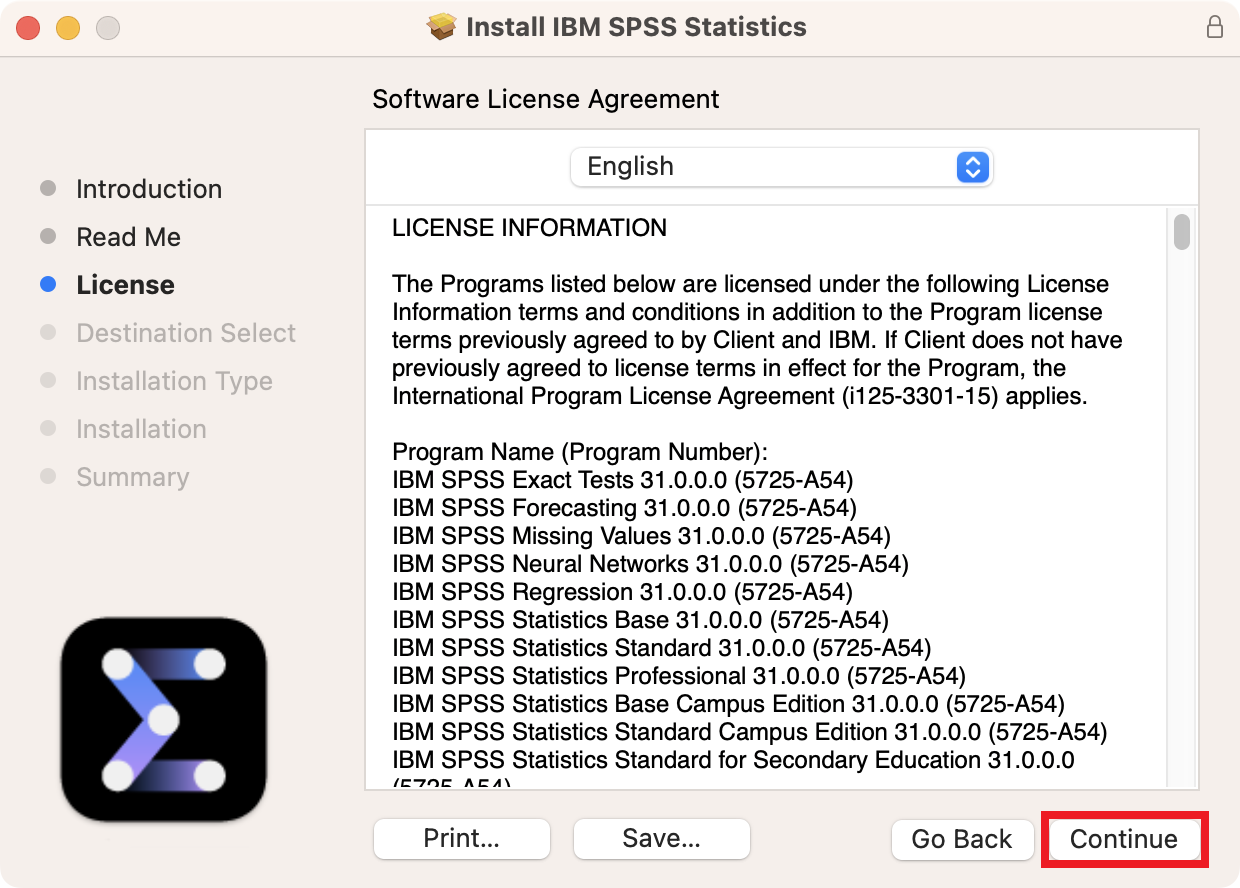
Task: Select the License step in sidebar
Action: (126, 285)
